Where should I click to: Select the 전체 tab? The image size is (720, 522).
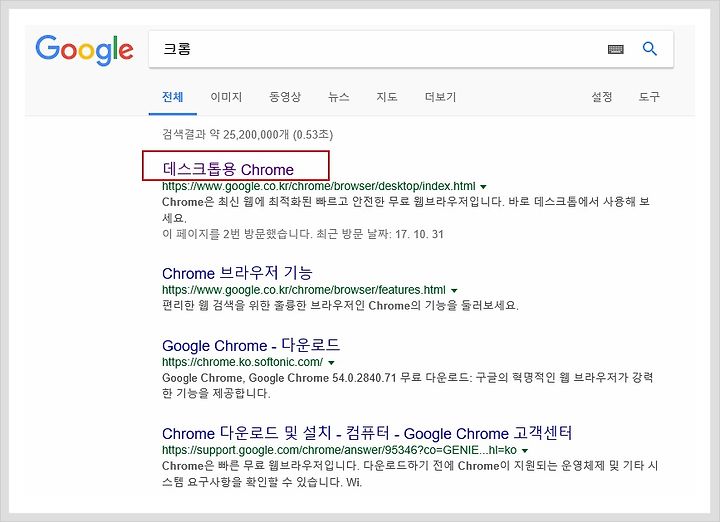[173, 97]
